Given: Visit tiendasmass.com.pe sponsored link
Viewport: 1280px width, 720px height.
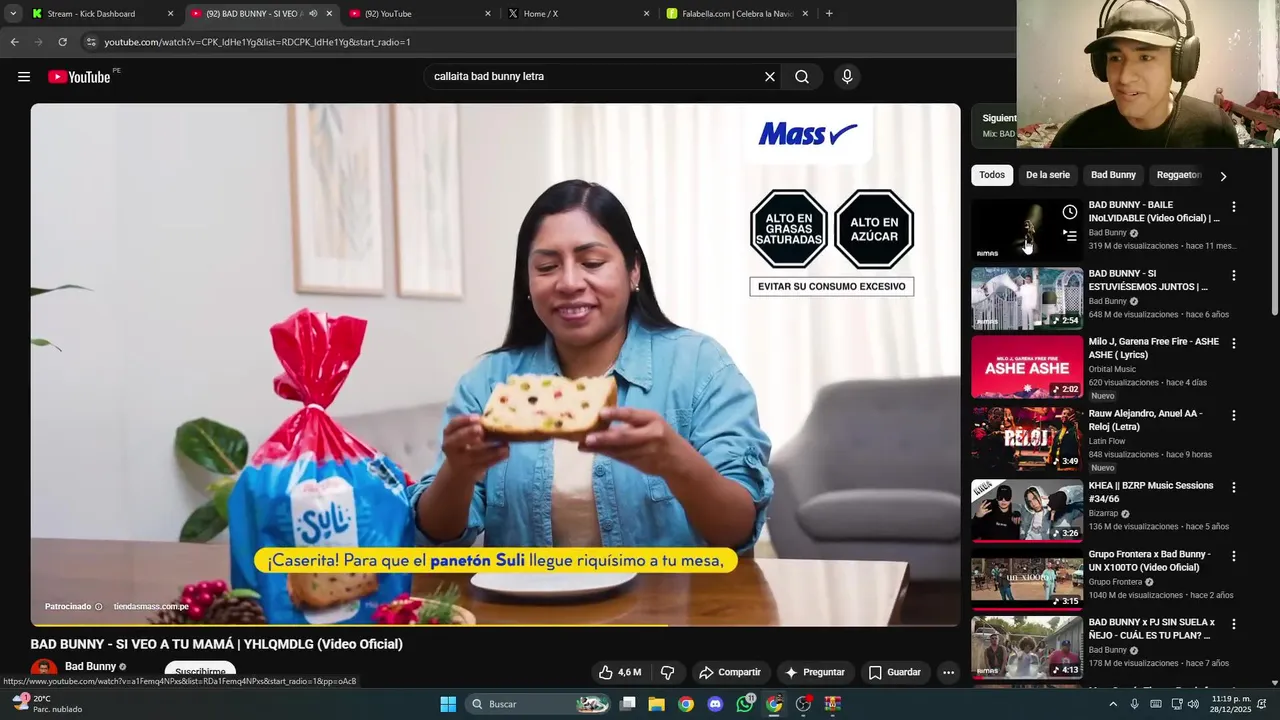Looking at the screenshot, I should (x=151, y=606).
